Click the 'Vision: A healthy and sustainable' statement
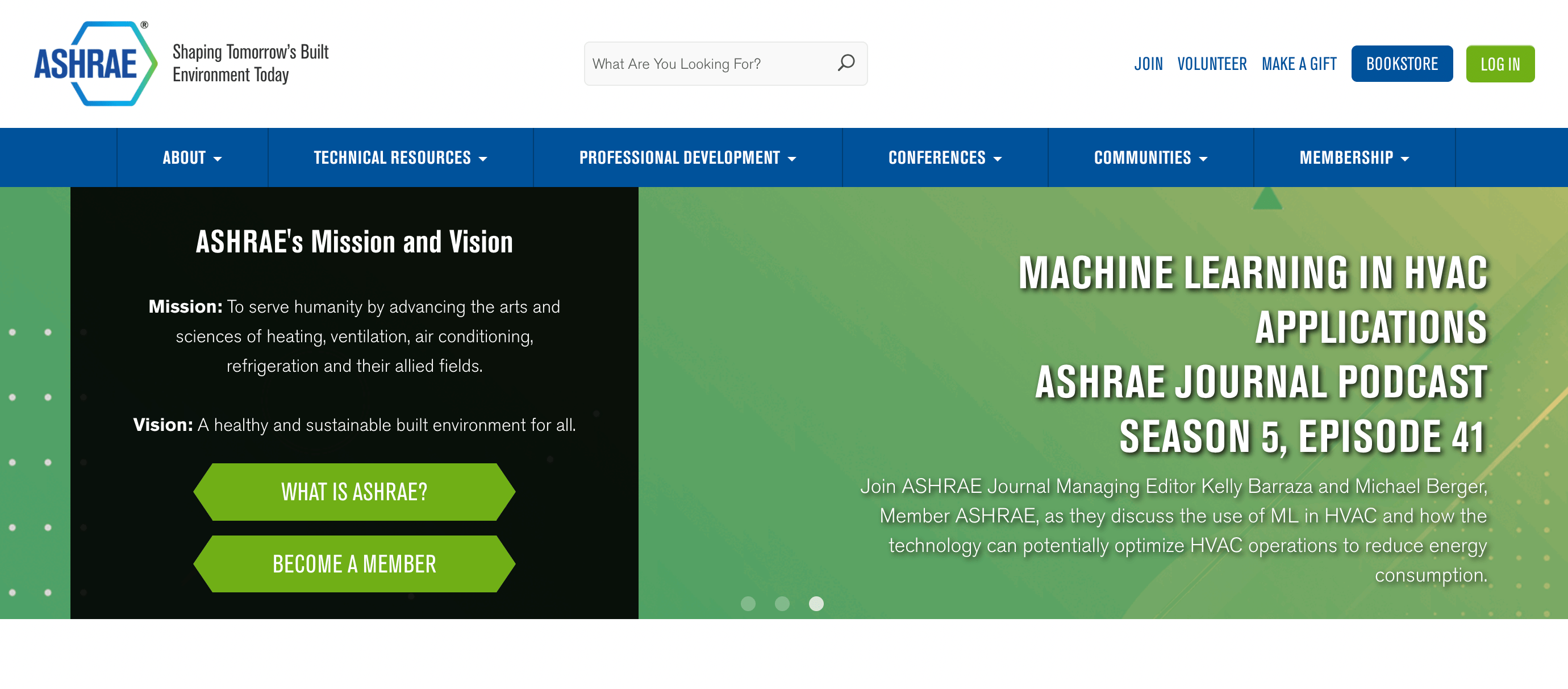This screenshot has height=689, width=1568. (355, 425)
